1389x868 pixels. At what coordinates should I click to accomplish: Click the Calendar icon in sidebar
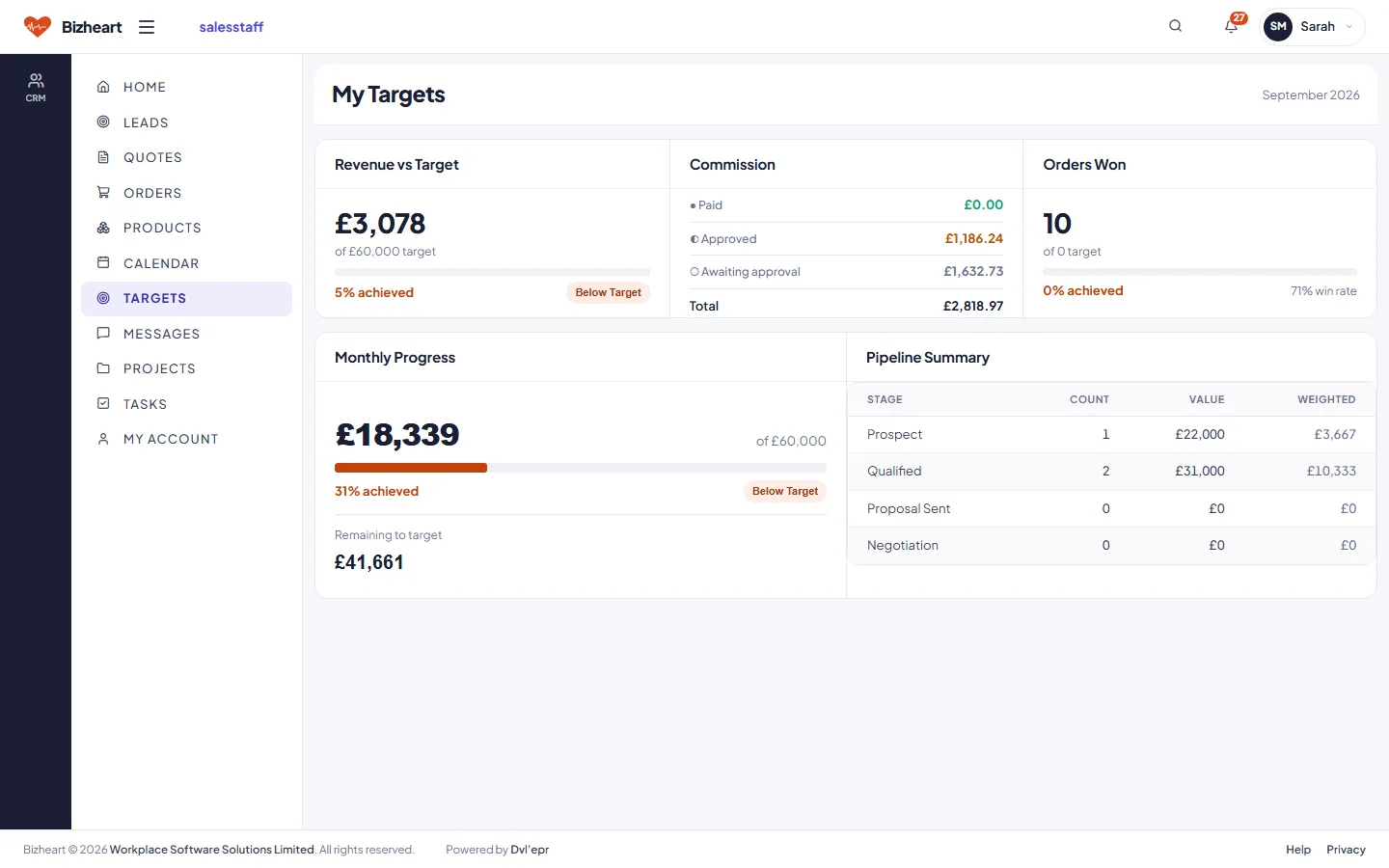pyautogui.click(x=103, y=262)
